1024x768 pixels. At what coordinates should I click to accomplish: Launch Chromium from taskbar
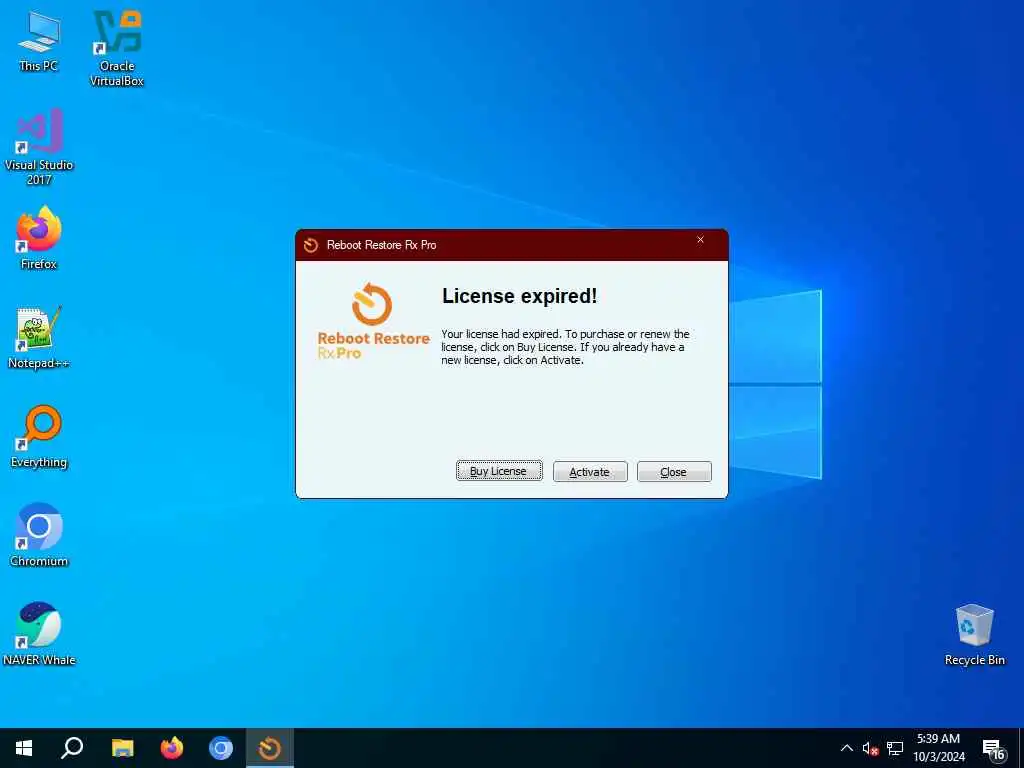click(221, 748)
